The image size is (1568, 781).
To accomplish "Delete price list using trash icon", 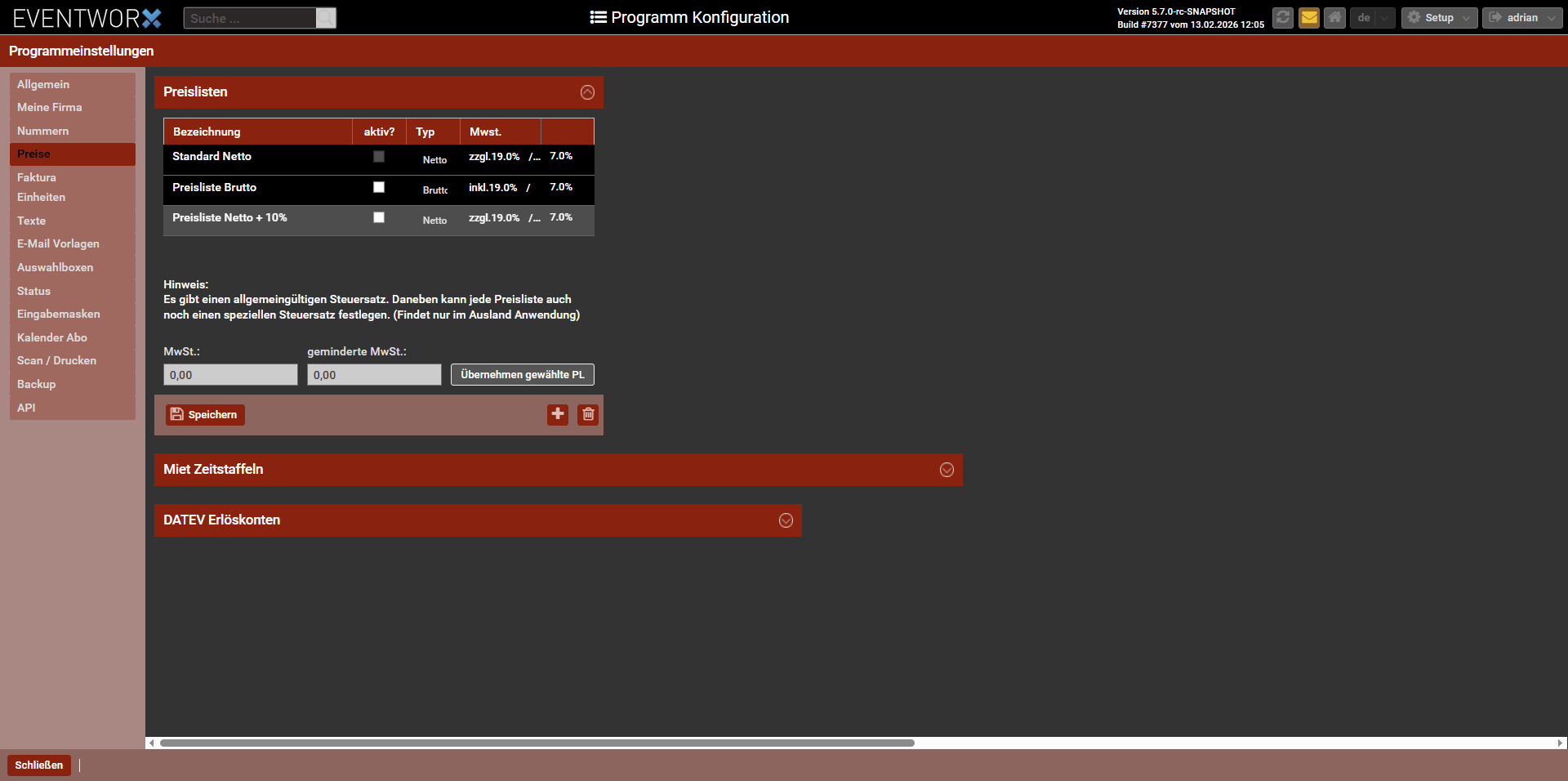I will click(x=588, y=414).
